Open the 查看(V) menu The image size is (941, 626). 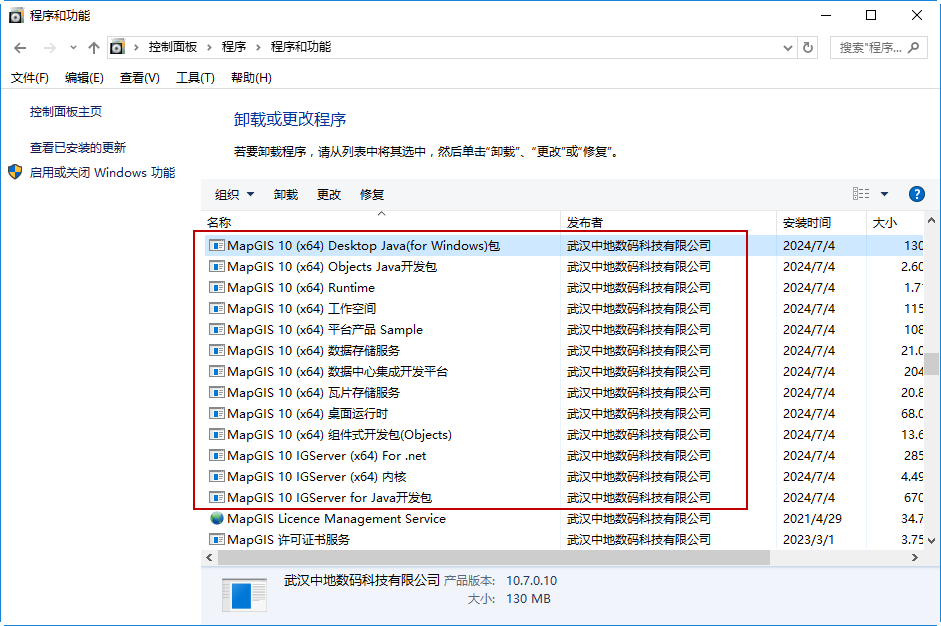point(140,77)
